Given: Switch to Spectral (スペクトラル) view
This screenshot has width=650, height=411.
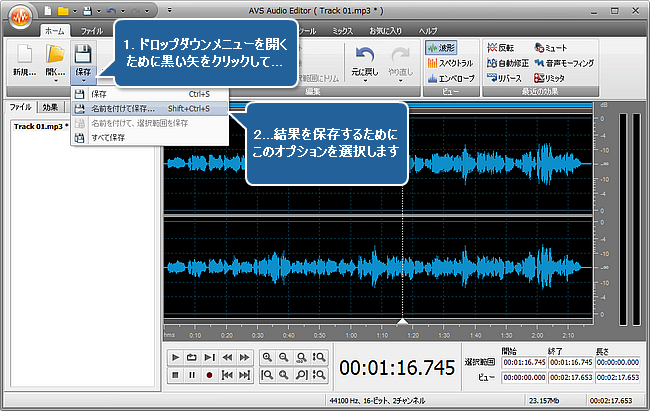Looking at the screenshot, I should click(x=450, y=62).
